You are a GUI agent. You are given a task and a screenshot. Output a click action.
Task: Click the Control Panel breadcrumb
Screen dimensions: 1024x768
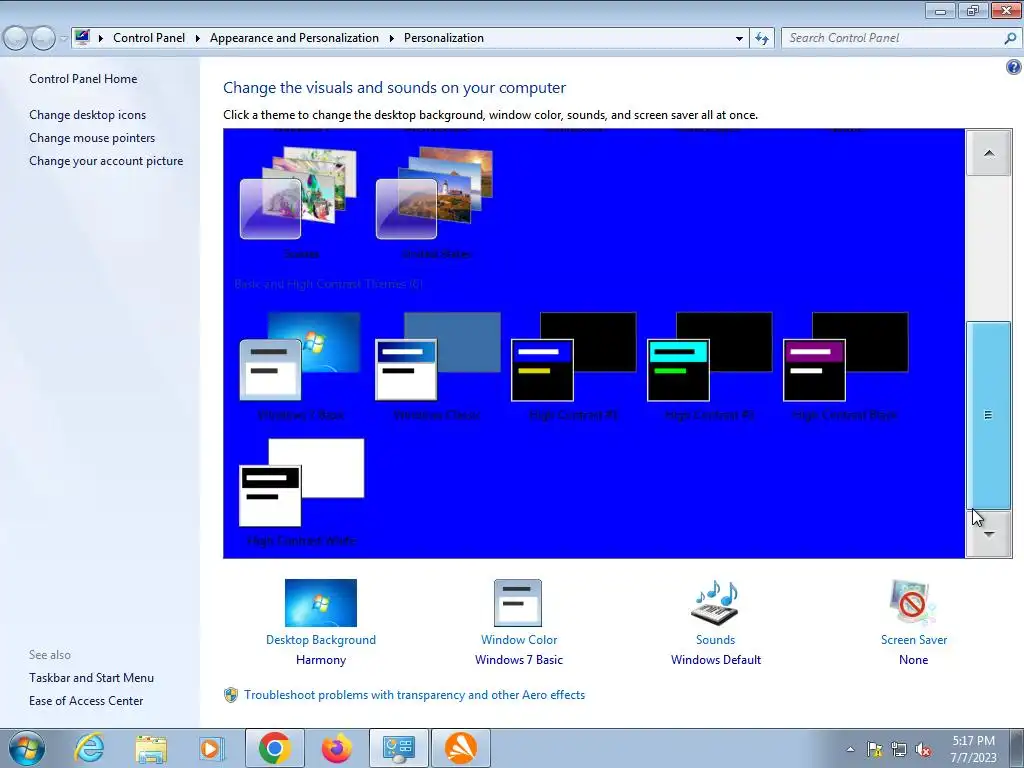(149, 38)
